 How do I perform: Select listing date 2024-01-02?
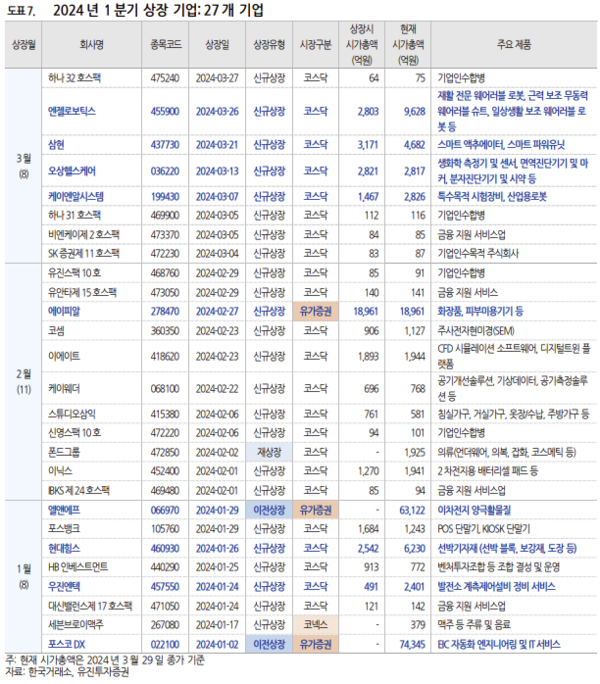217,644
